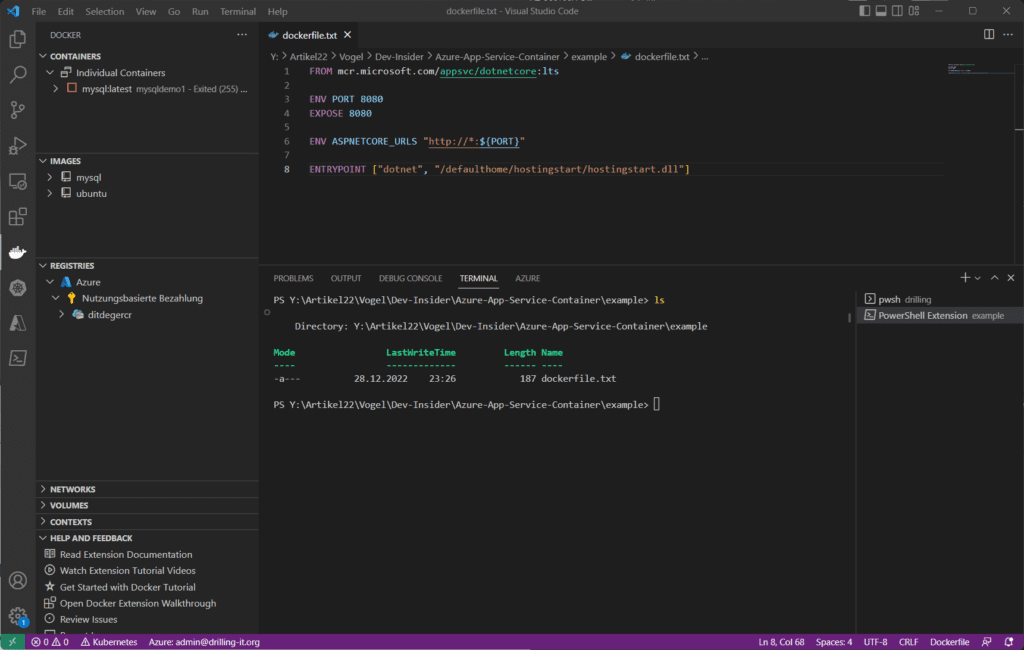Click Azure account admin@drilling-it.org in status bar
The width and height of the screenshot is (1024, 650).
[204, 642]
